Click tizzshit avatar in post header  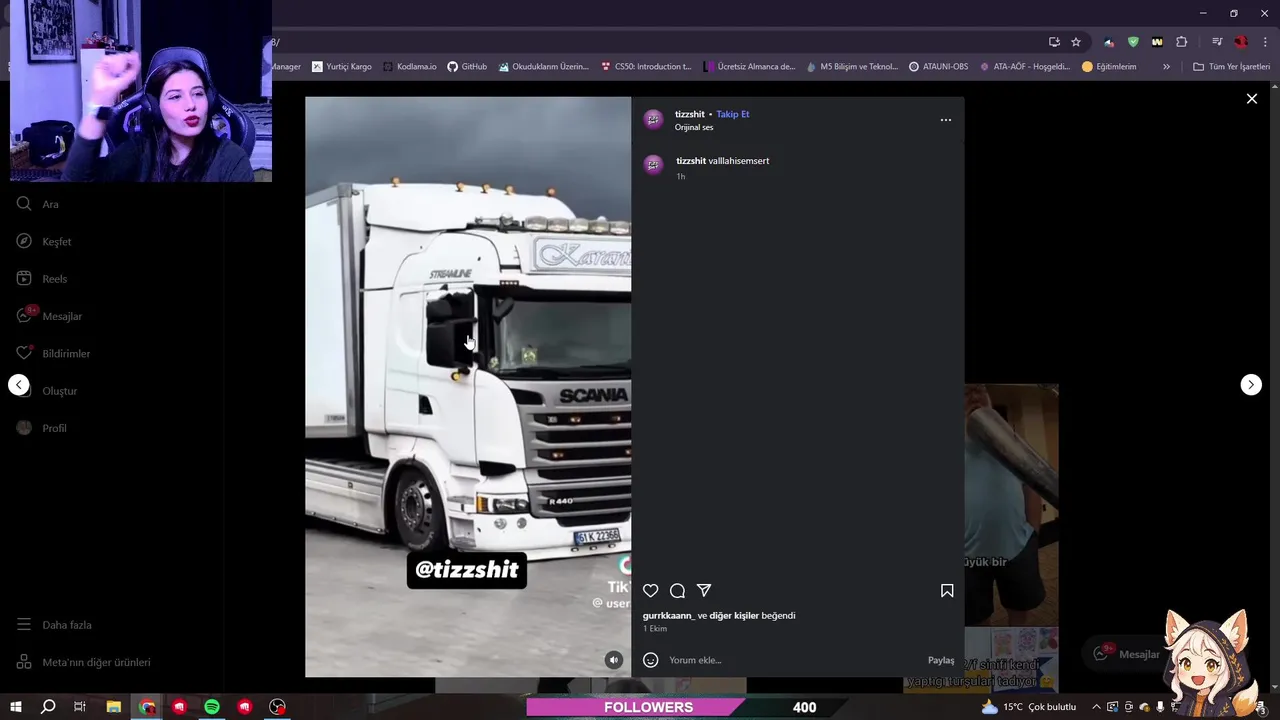[653, 120]
